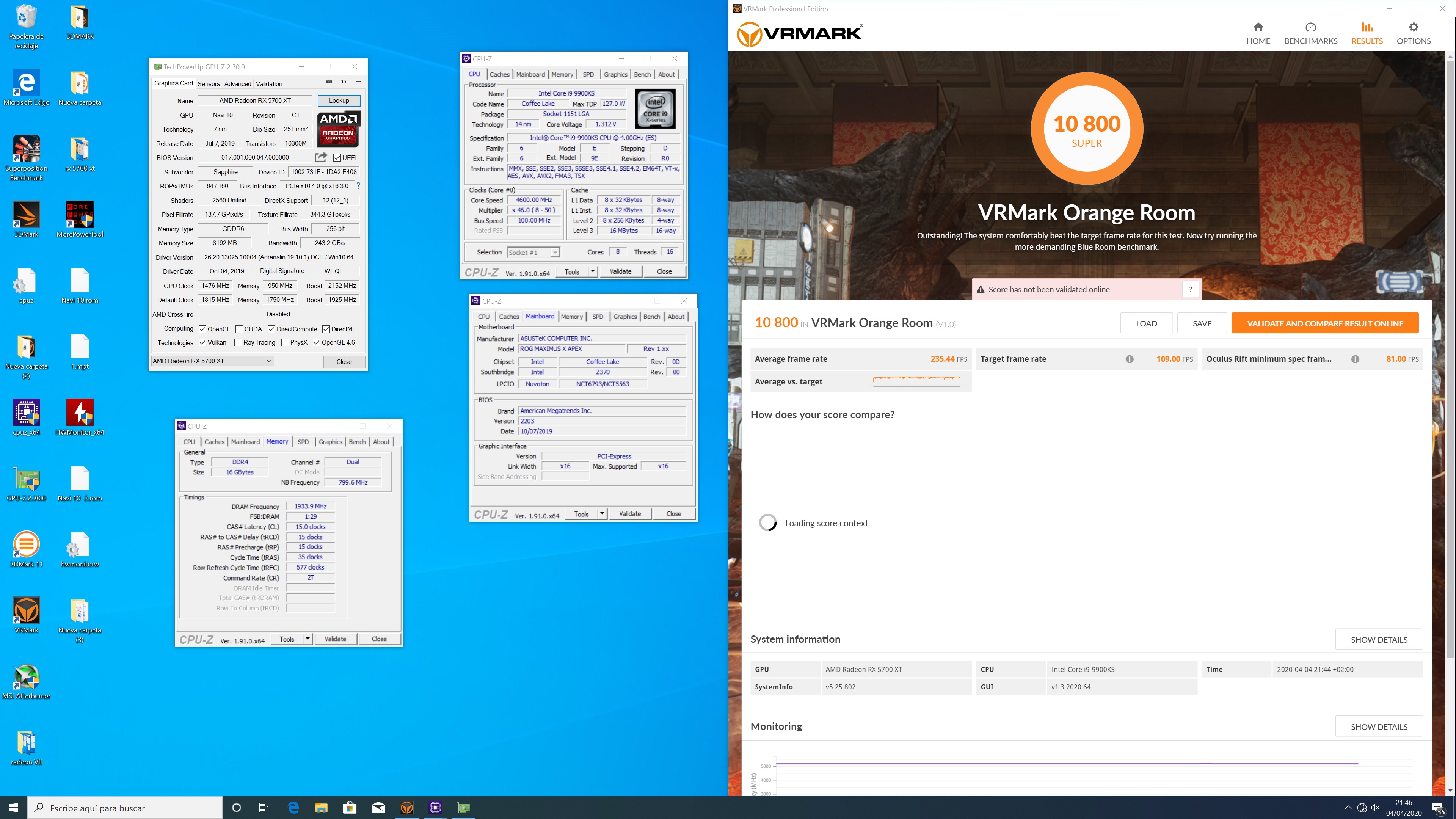
Task: Click Bus Interface question mark in GPU-Z
Action: [x=358, y=185]
